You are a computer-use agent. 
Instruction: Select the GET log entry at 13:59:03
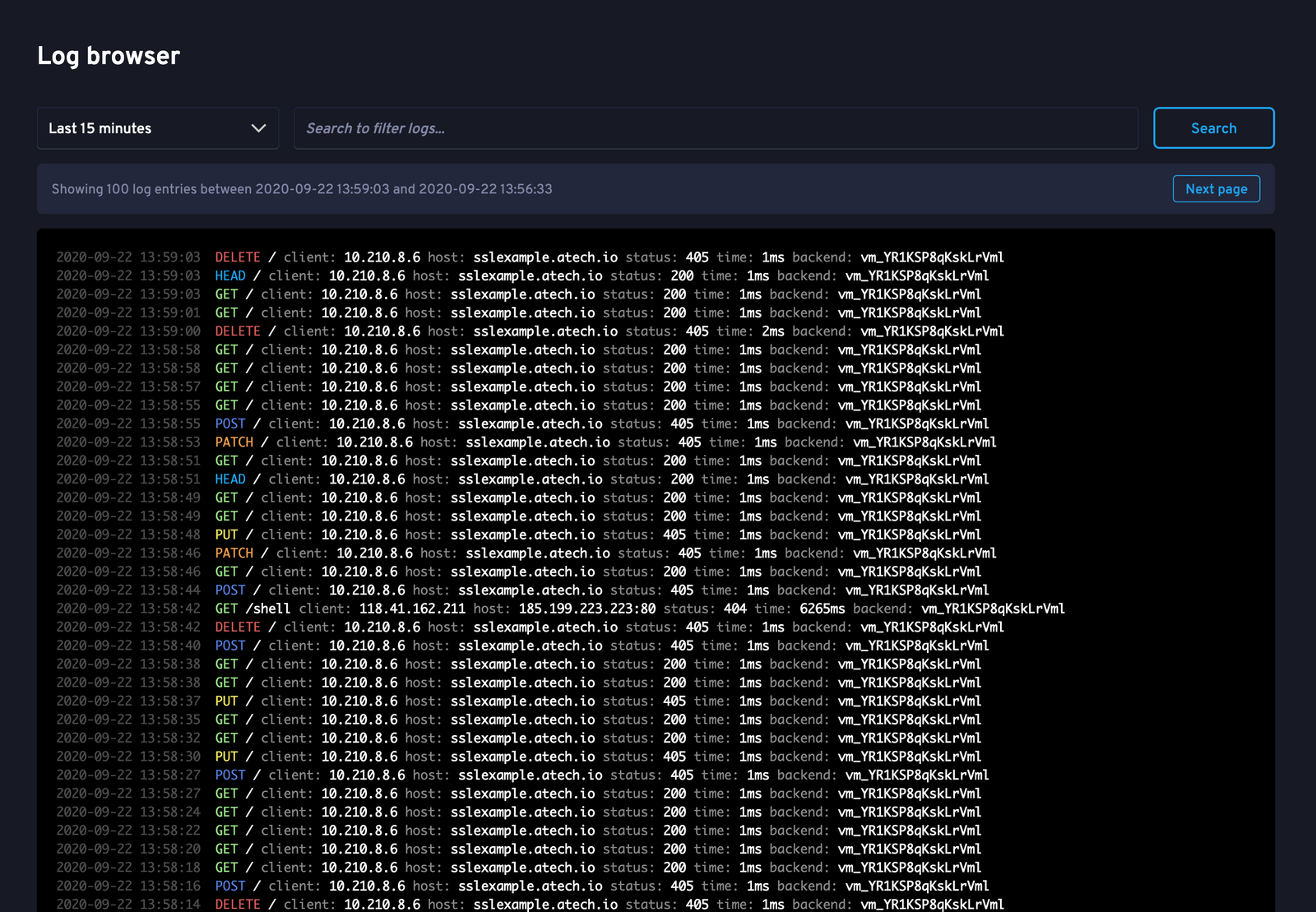[x=519, y=294]
